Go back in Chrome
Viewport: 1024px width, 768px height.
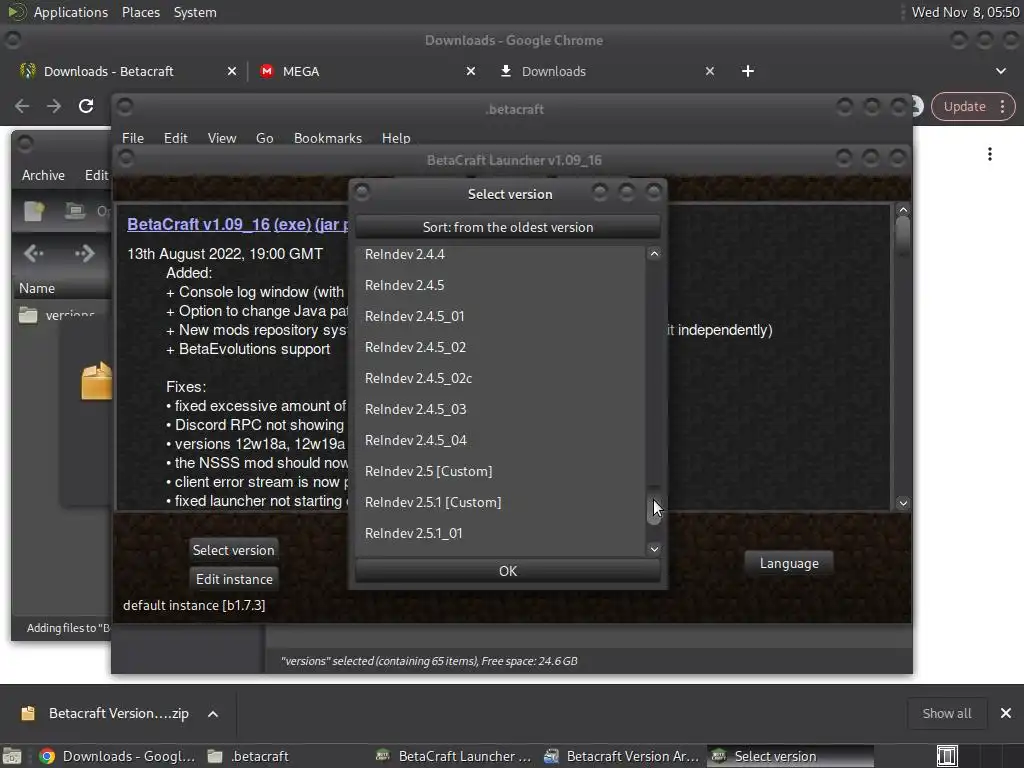pyautogui.click(x=22, y=106)
